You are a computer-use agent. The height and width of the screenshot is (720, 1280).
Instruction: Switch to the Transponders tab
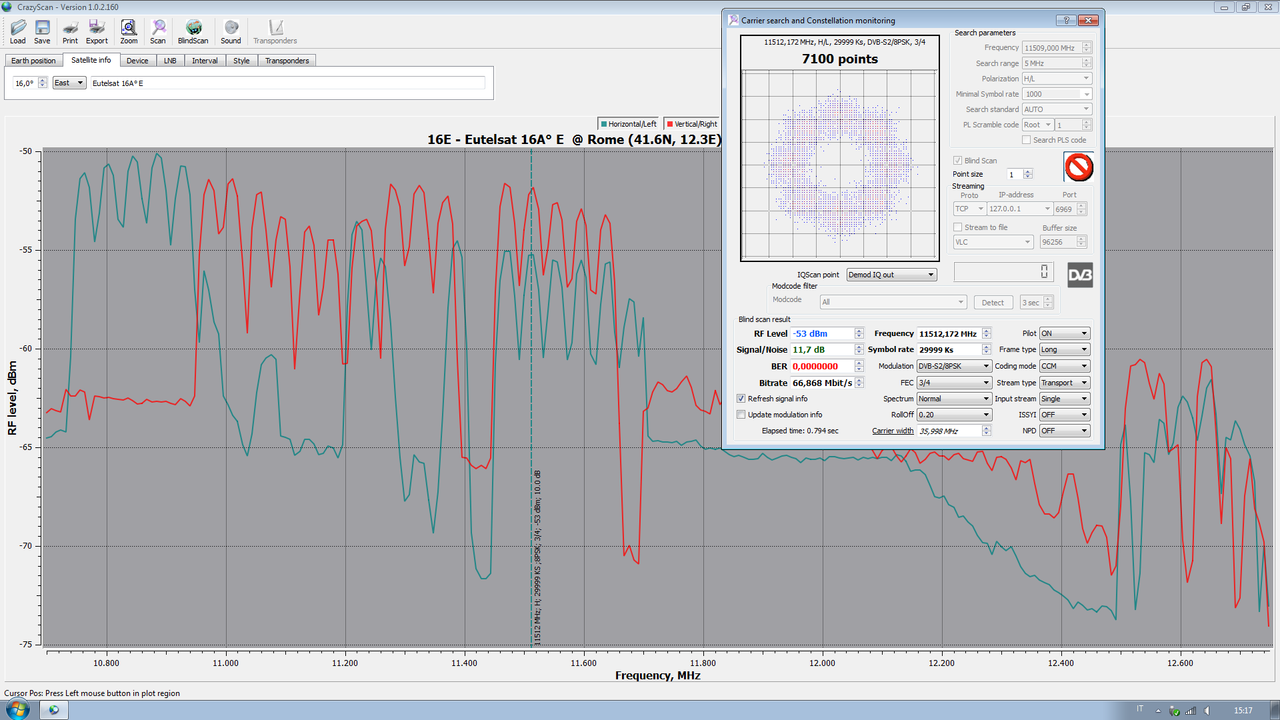(x=287, y=60)
